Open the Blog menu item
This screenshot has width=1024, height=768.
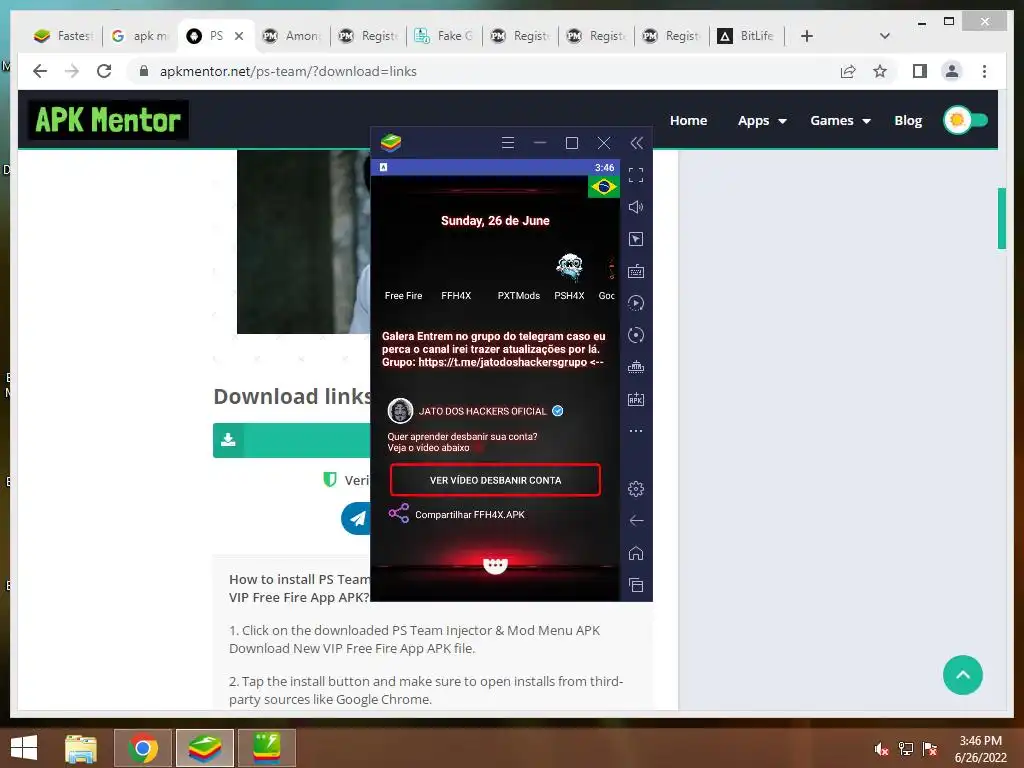pos(908,120)
